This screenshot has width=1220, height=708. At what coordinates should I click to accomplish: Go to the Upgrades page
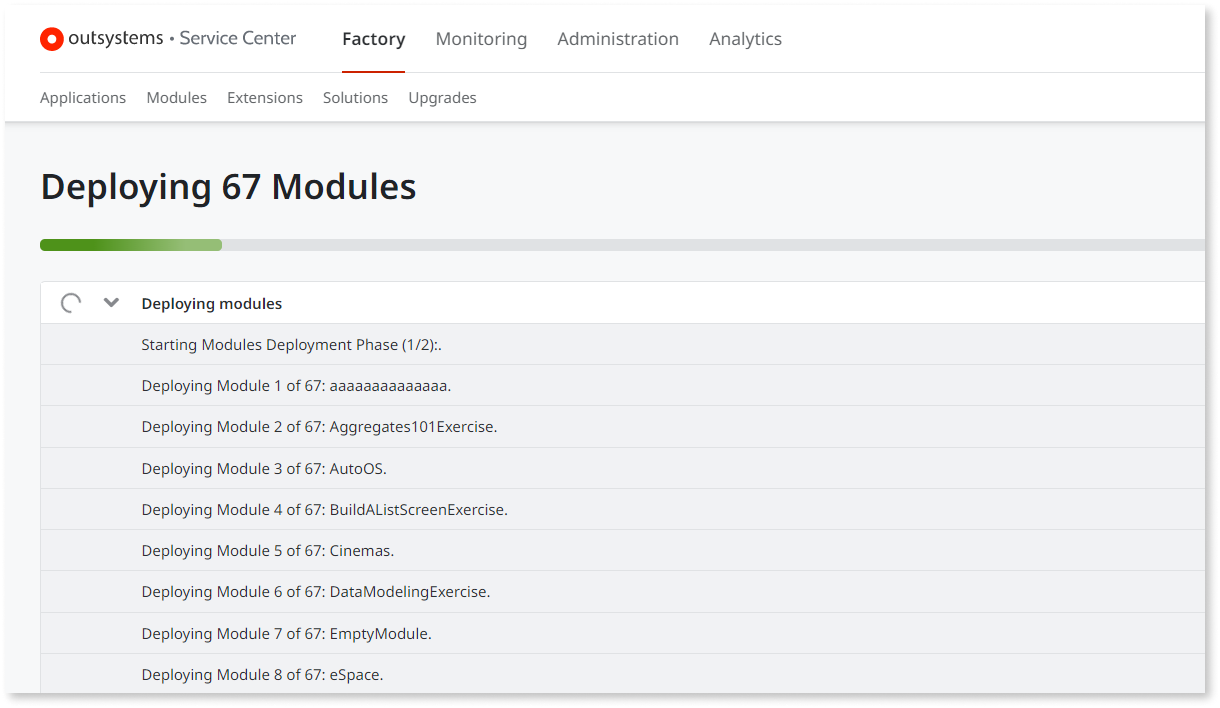(442, 98)
